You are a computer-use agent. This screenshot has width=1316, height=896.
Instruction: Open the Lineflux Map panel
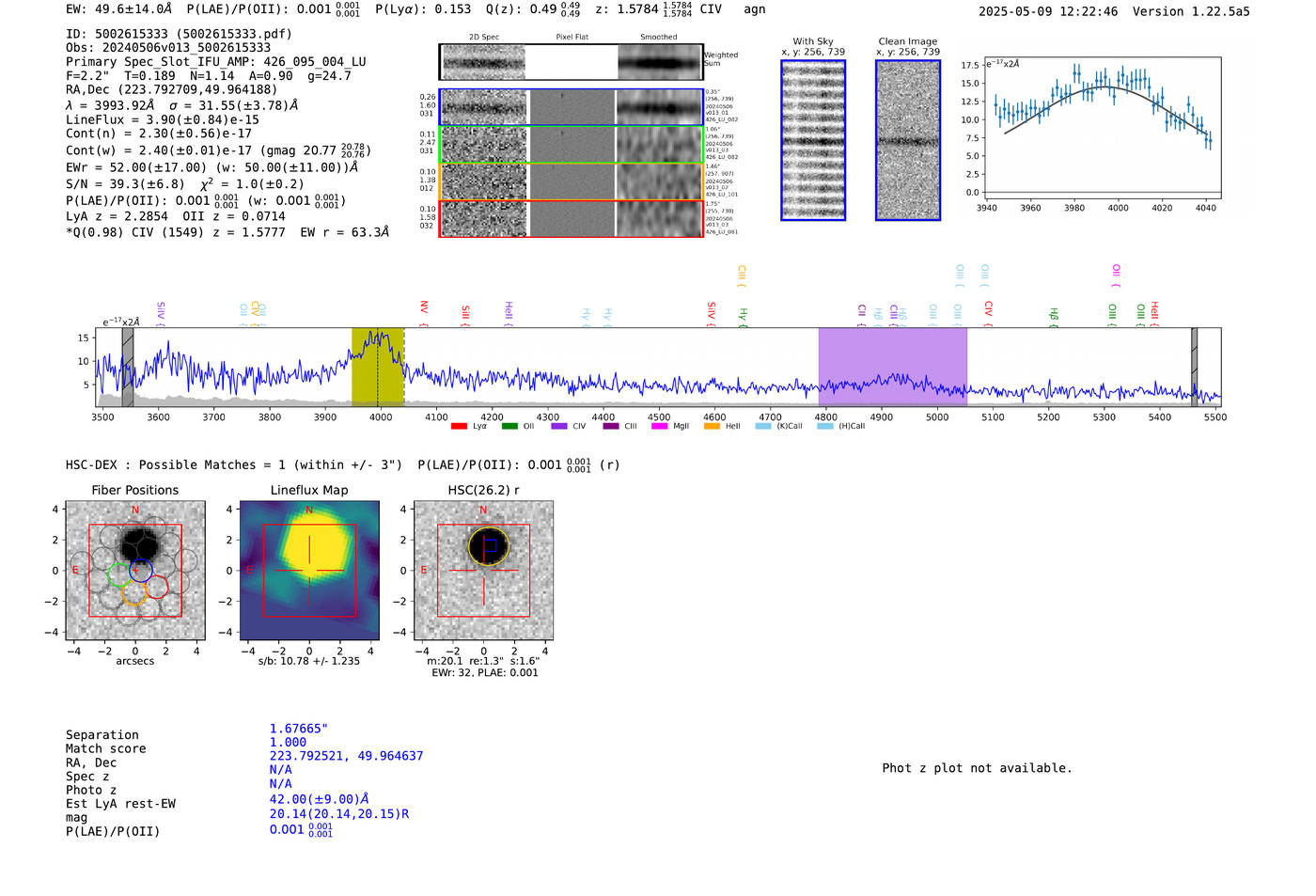coord(309,571)
